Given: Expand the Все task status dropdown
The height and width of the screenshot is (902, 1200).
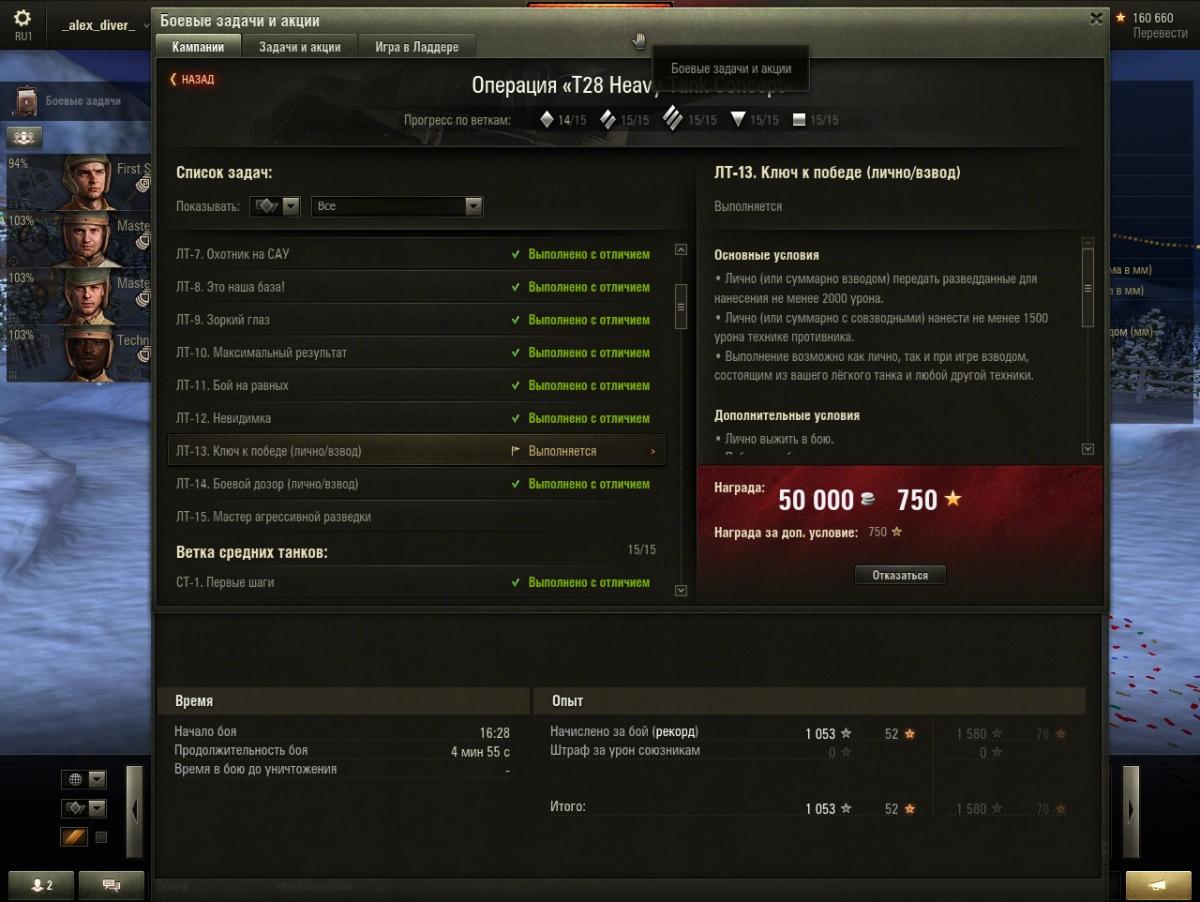Looking at the screenshot, I should pos(397,206).
